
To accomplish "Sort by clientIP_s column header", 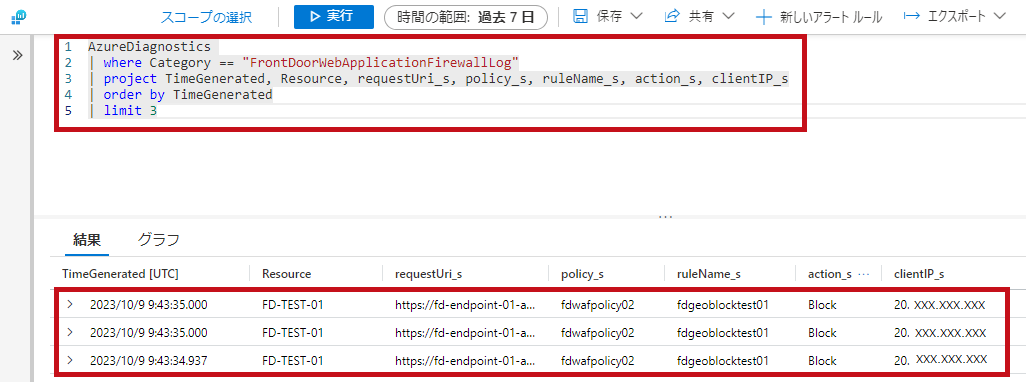I will 919,274.
